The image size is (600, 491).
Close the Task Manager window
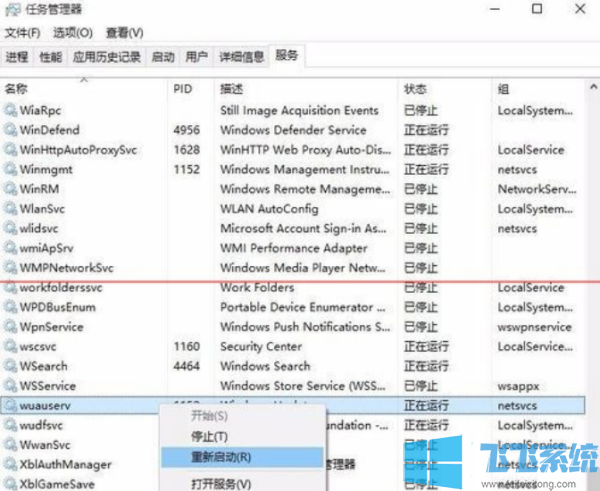[x=580, y=9]
